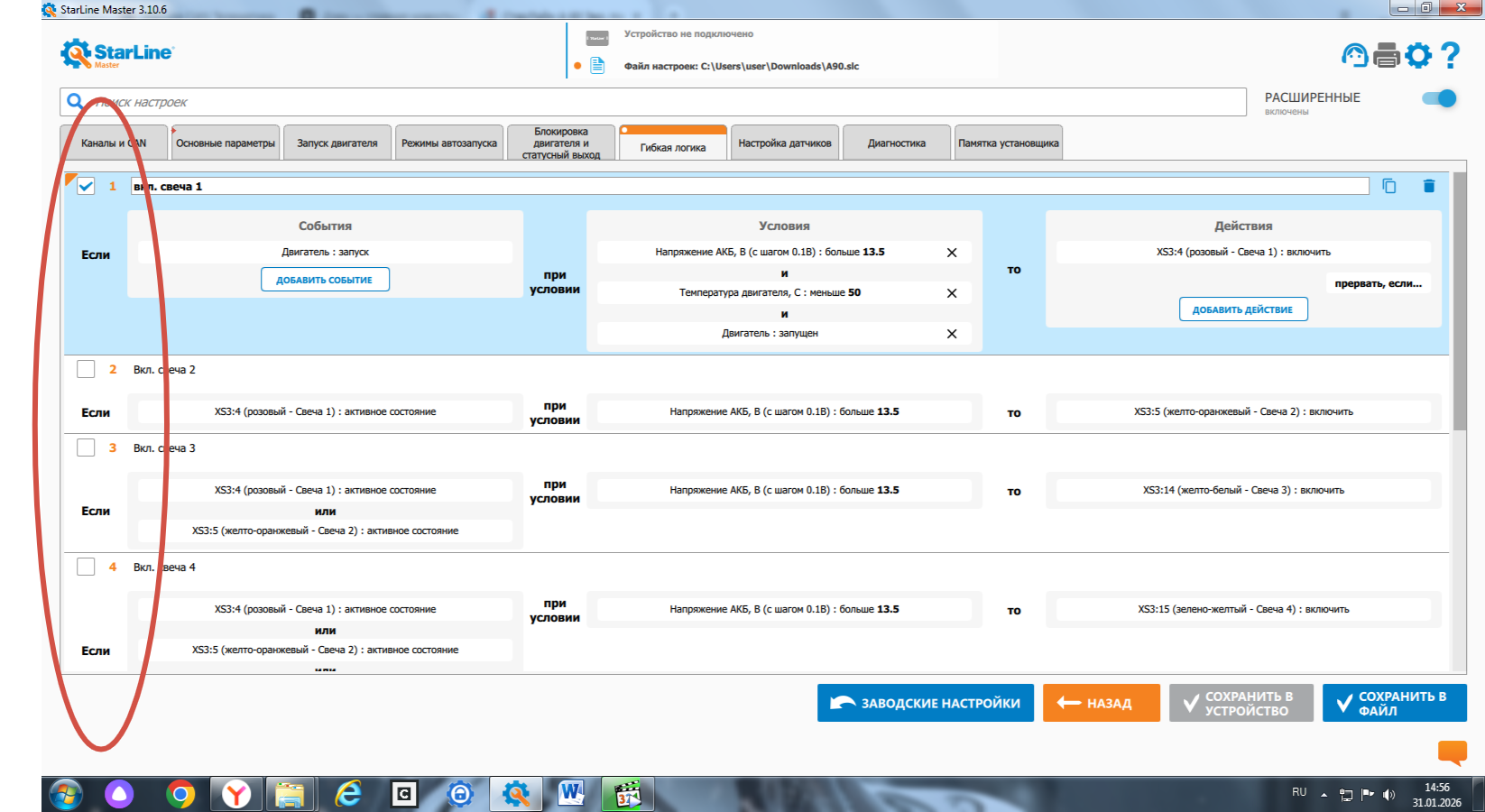1485x812 pixels.
Task: Open settings via the gear icon
Action: click(x=1418, y=56)
